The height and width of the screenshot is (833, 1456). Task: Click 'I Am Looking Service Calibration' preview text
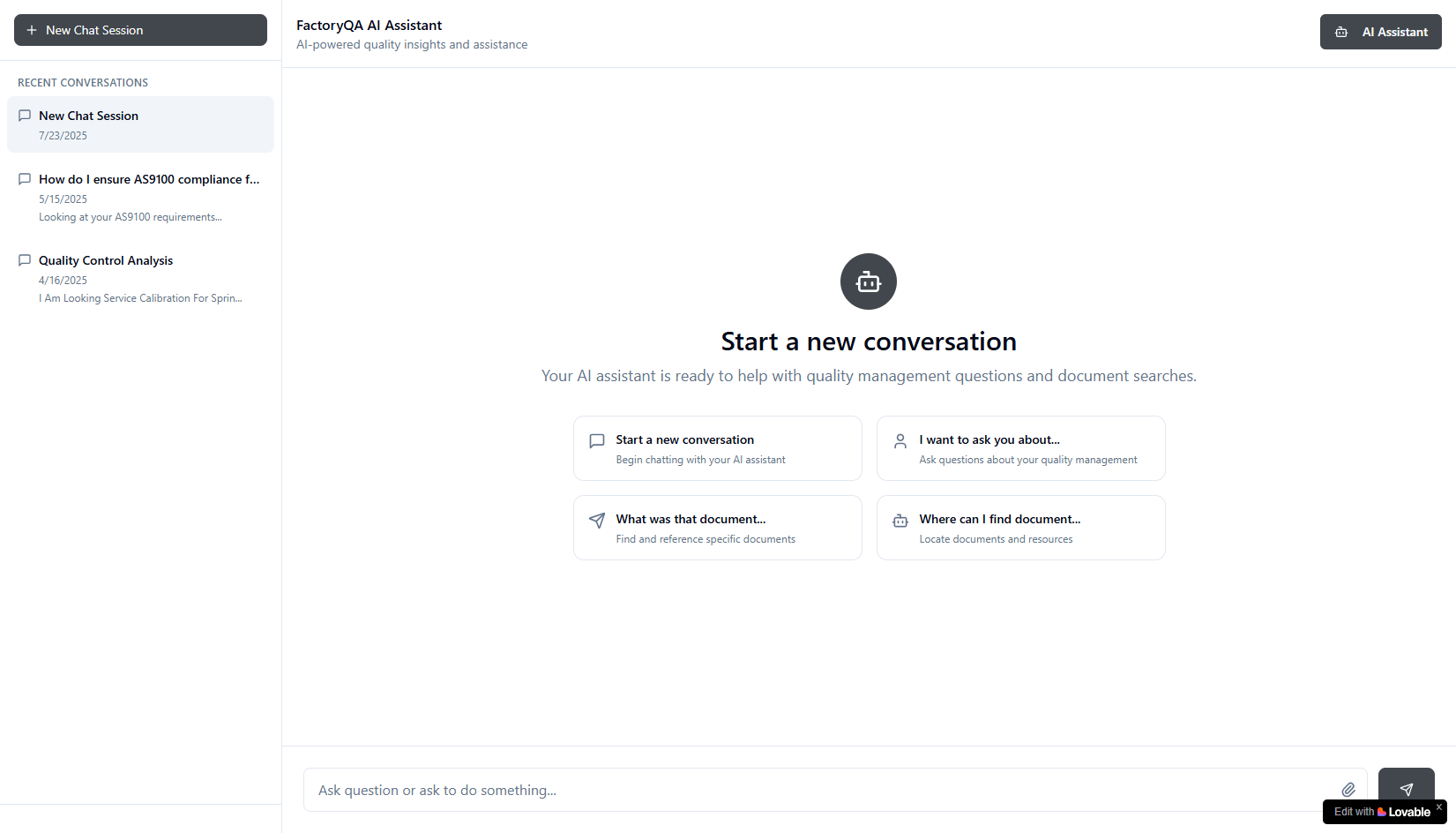[140, 298]
